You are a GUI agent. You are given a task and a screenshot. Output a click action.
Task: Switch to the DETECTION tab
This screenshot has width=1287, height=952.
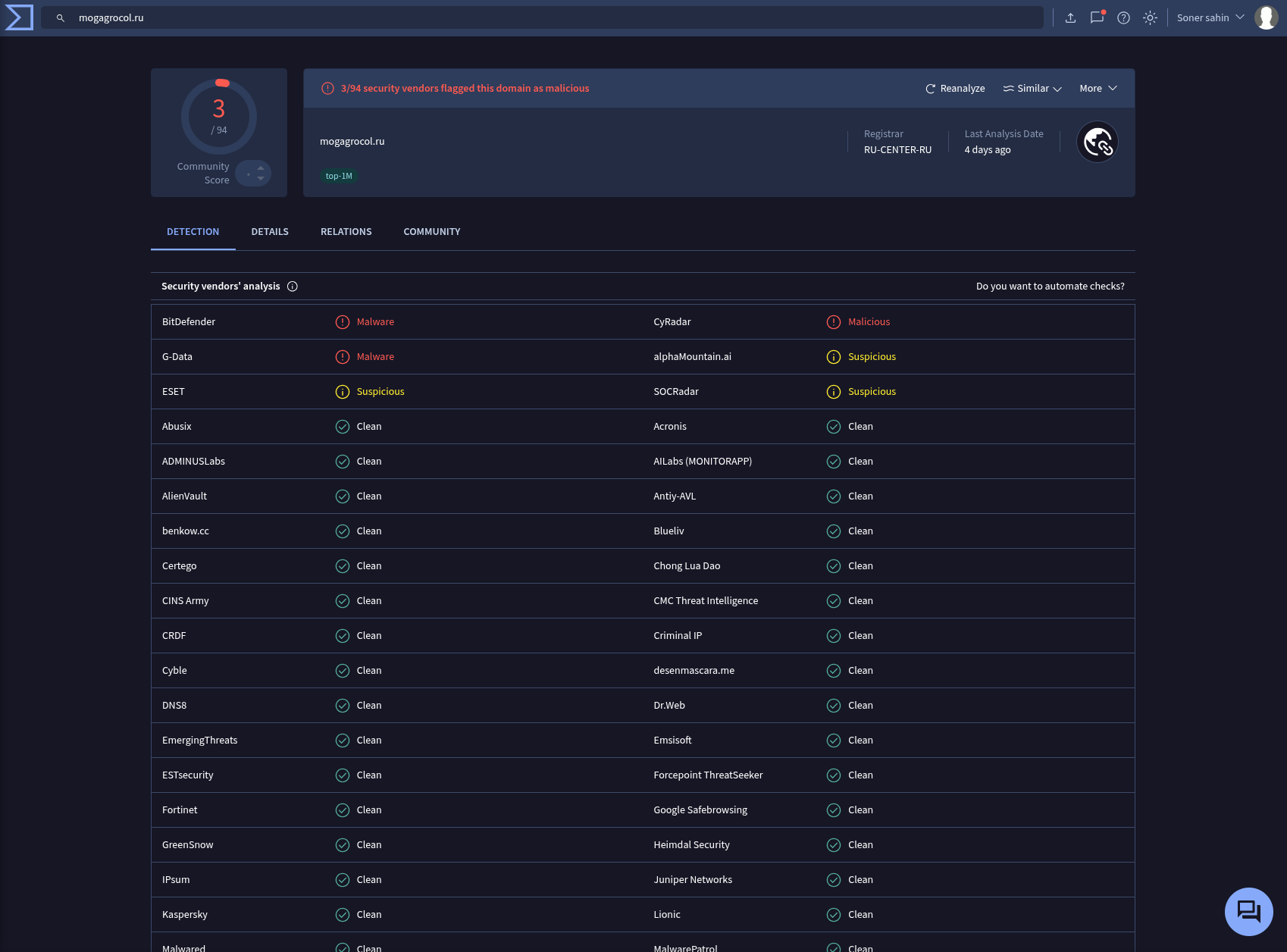pos(193,232)
